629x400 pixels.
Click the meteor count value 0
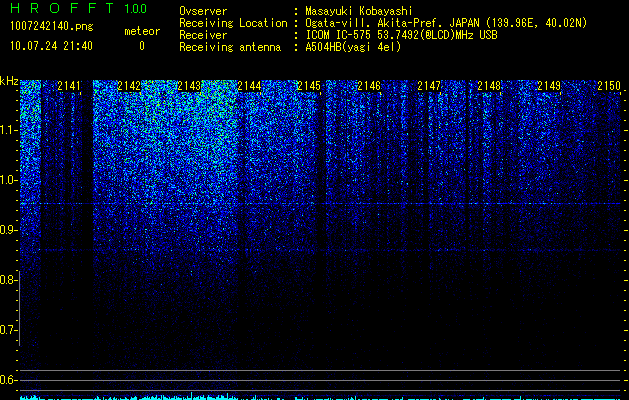pyautogui.click(x=142, y=46)
